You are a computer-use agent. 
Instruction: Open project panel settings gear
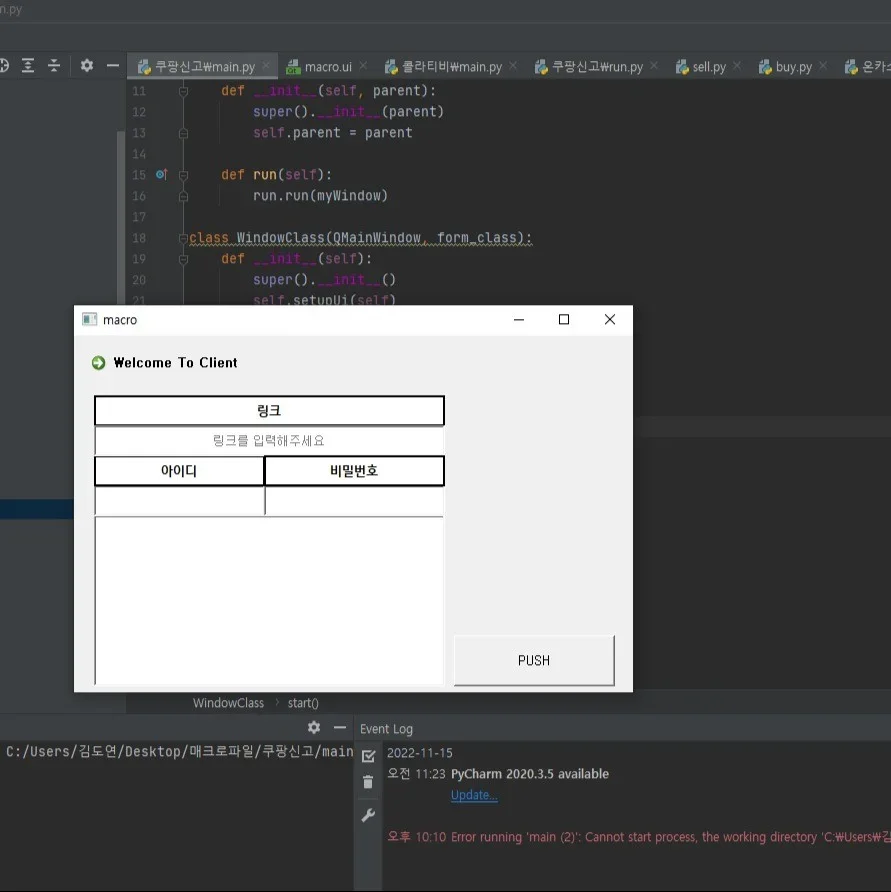click(86, 65)
